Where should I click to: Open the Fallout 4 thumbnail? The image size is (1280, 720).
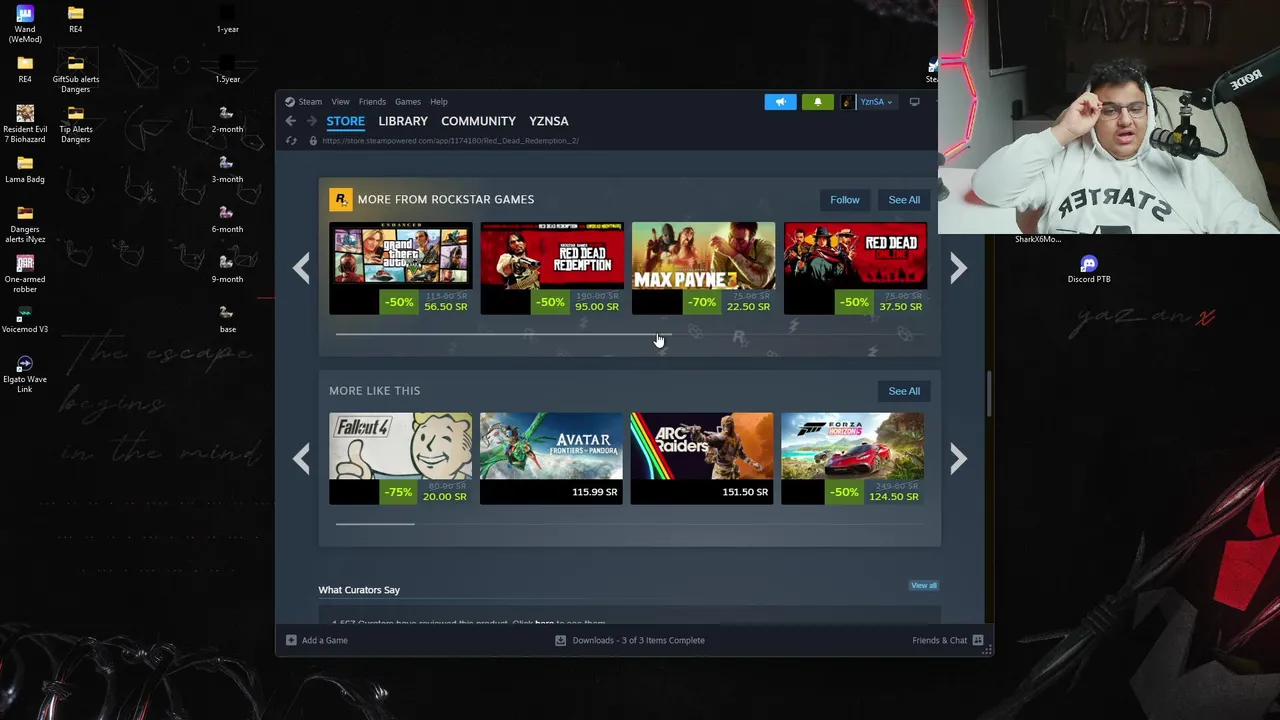(400, 459)
